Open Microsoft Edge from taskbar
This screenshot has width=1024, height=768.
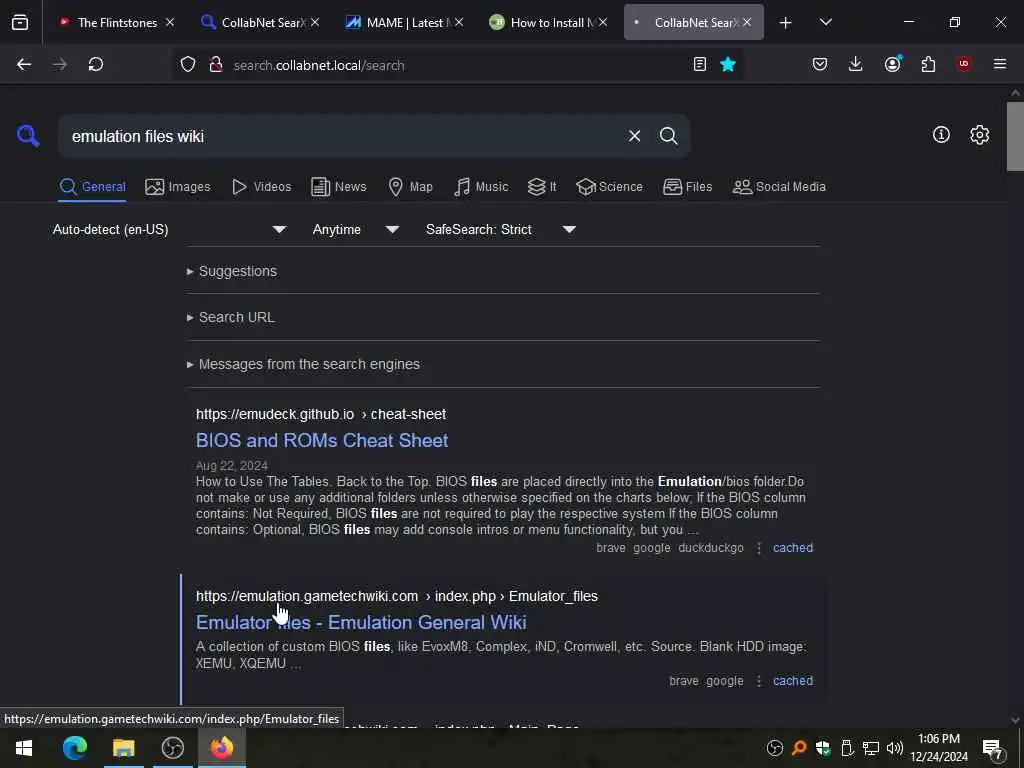click(x=74, y=748)
